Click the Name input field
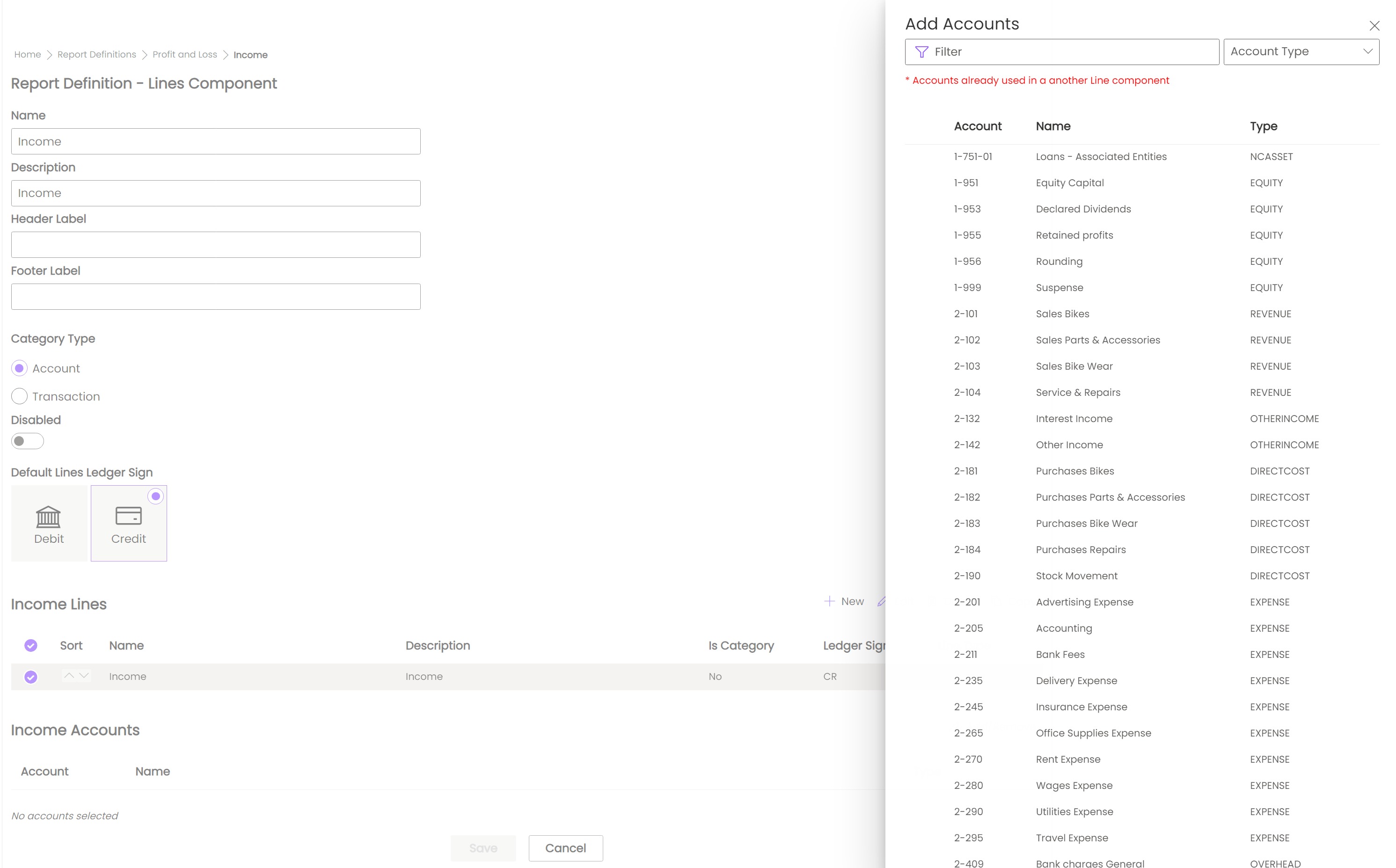This screenshot has height=868, width=1396. point(216,141)
